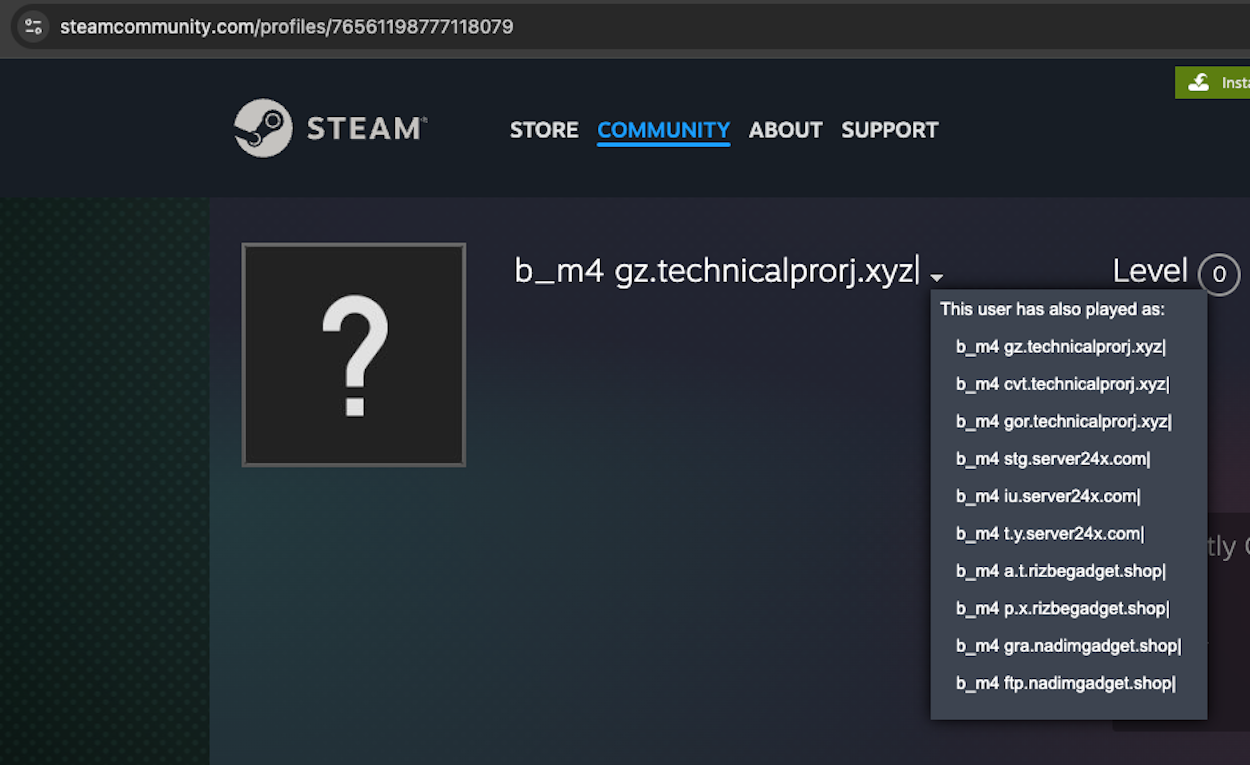The image size is (1250, 765).
Task: Select alias 'b_m4 stg.server24x.com'
Action: click(x=1053, y=458)
